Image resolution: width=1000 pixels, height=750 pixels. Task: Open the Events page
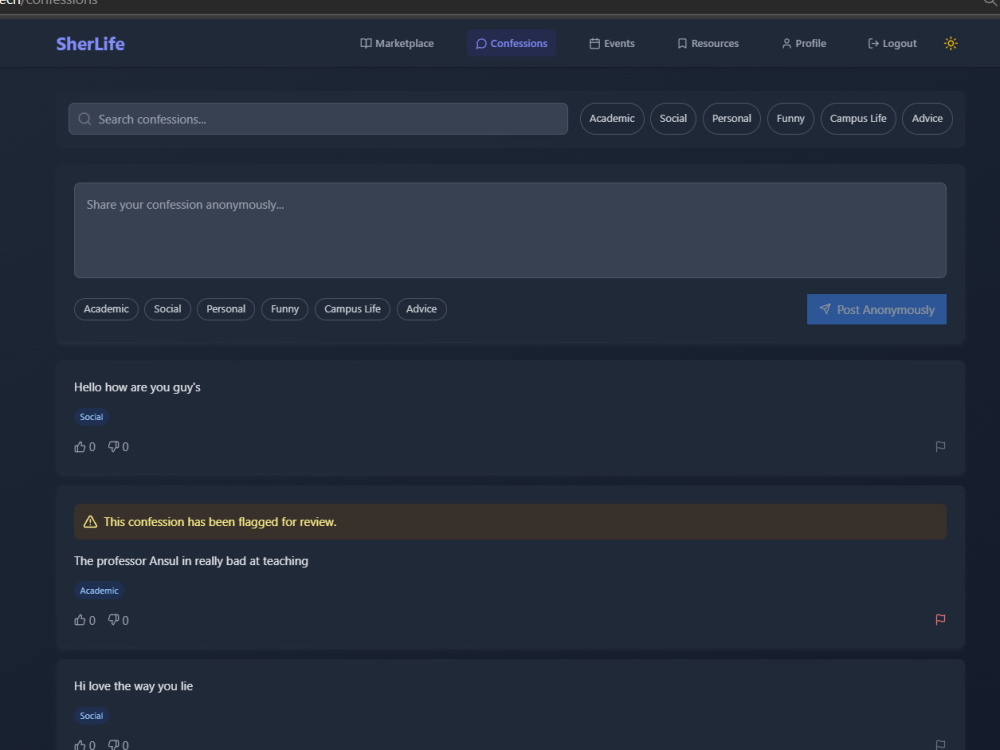612,43
